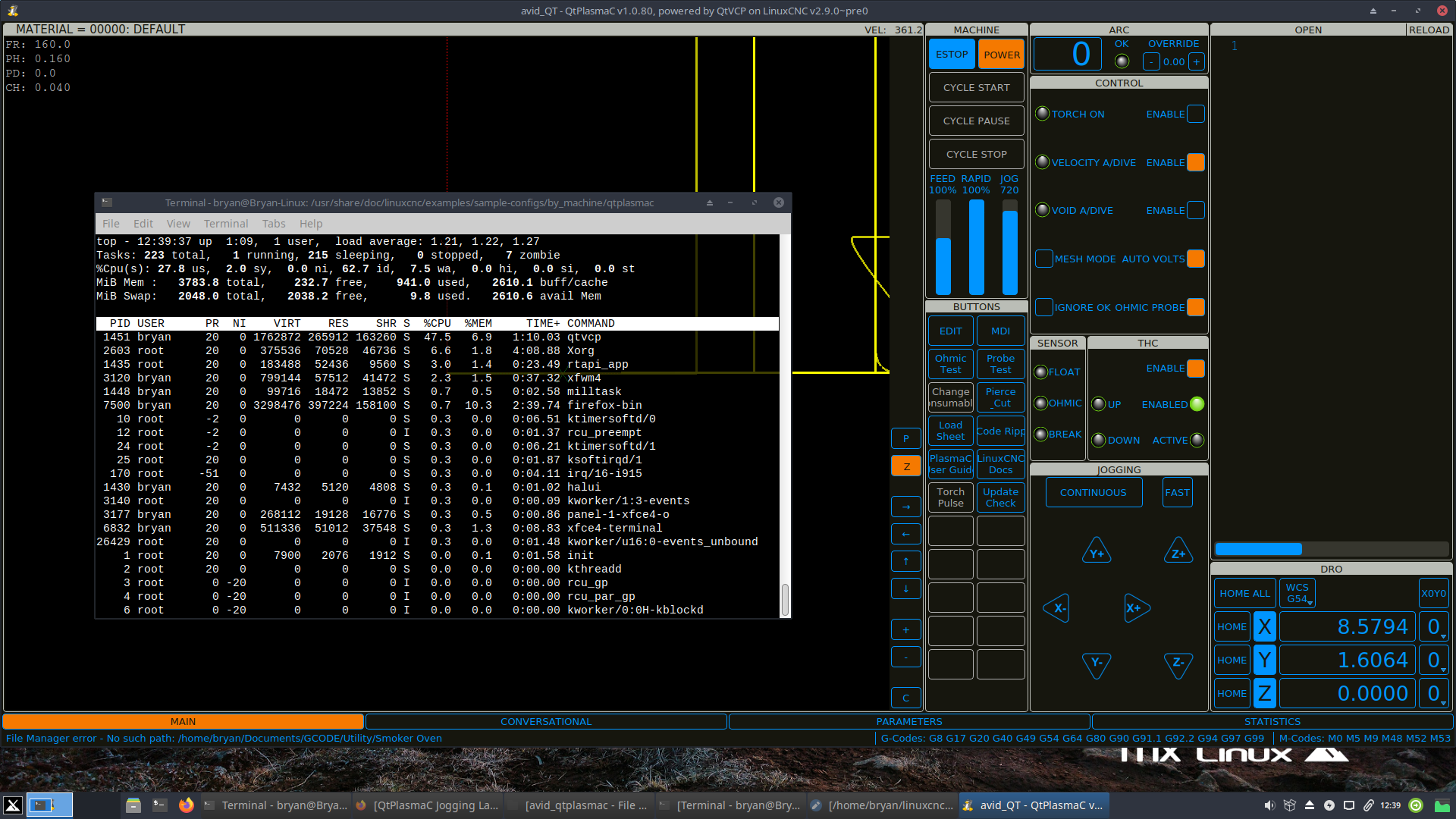
Task: Toggle Torch On Enable checkbox
Action: coord(1195,114)
